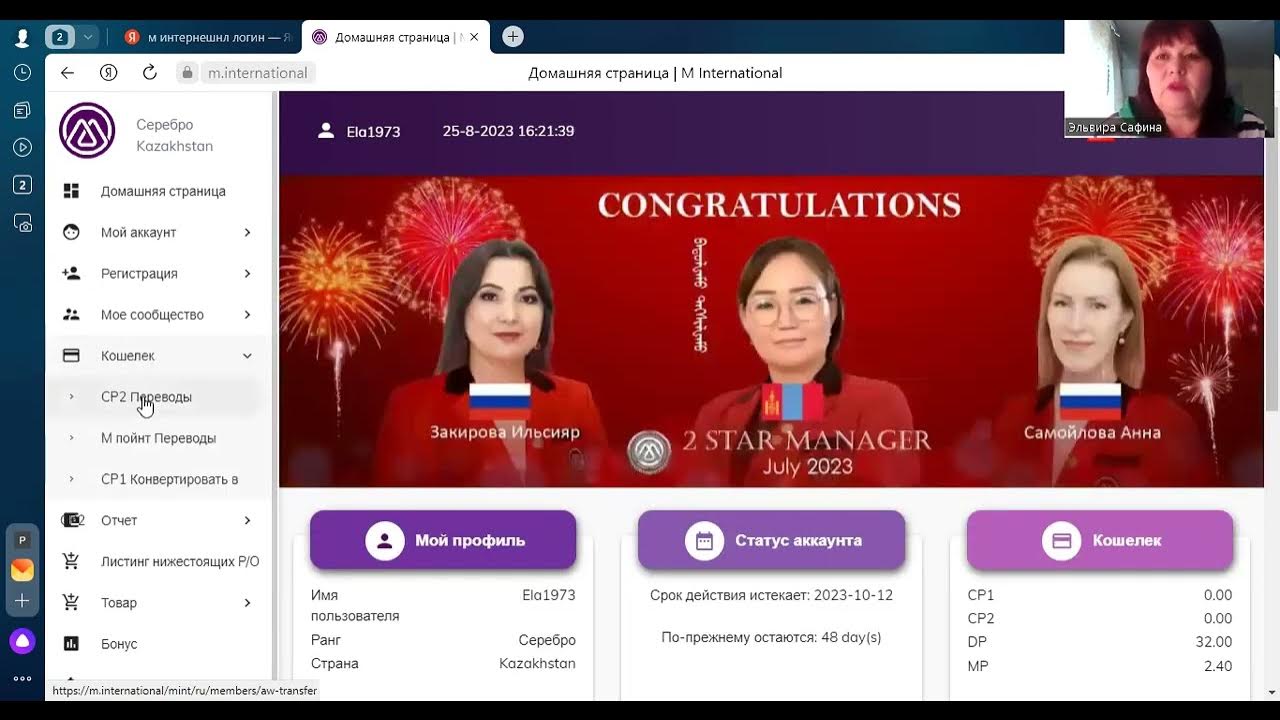Click the Домашняя страница dashboard icon
The image size is (1280, 720).
click(x=71, y=191)
